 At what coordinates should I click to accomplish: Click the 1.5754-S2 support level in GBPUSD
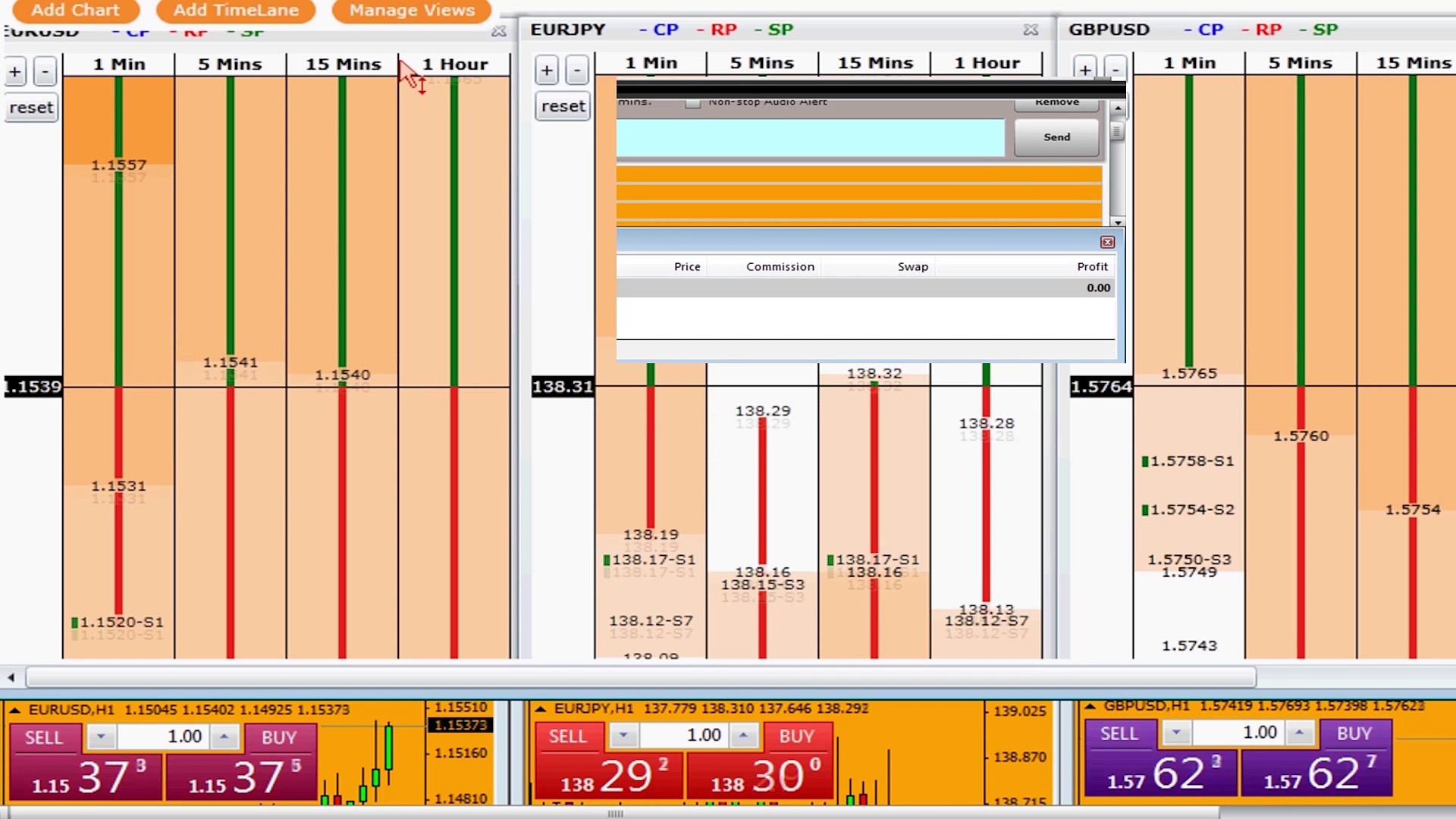[1188, 510]
